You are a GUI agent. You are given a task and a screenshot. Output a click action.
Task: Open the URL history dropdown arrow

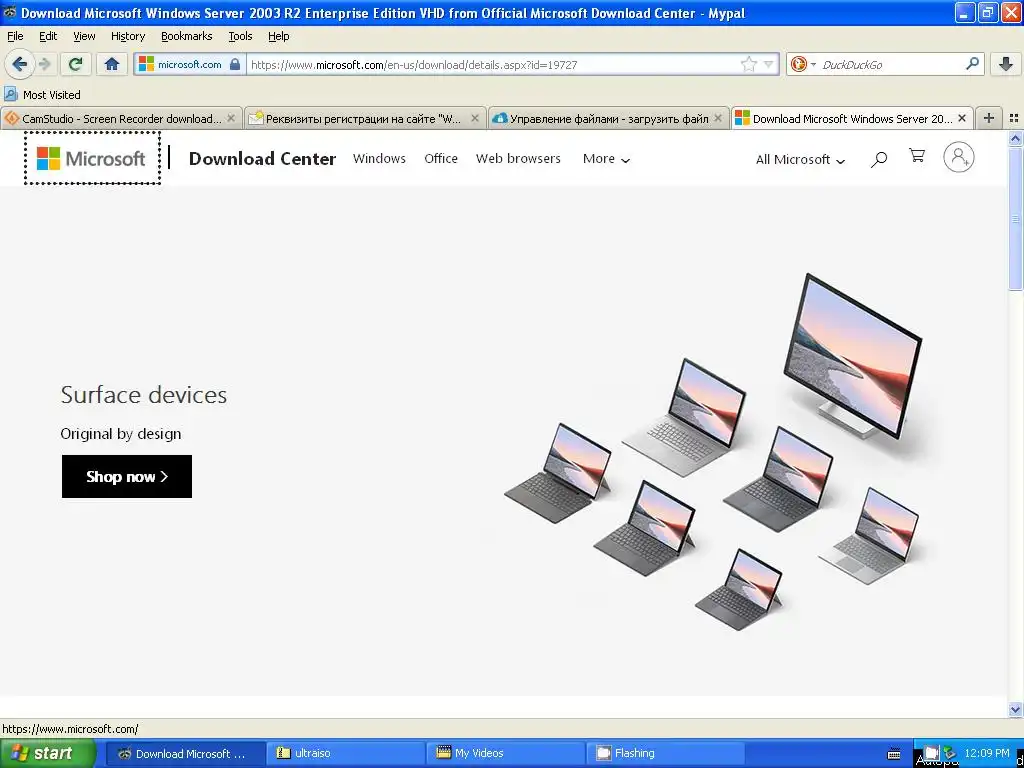[769, 64]
